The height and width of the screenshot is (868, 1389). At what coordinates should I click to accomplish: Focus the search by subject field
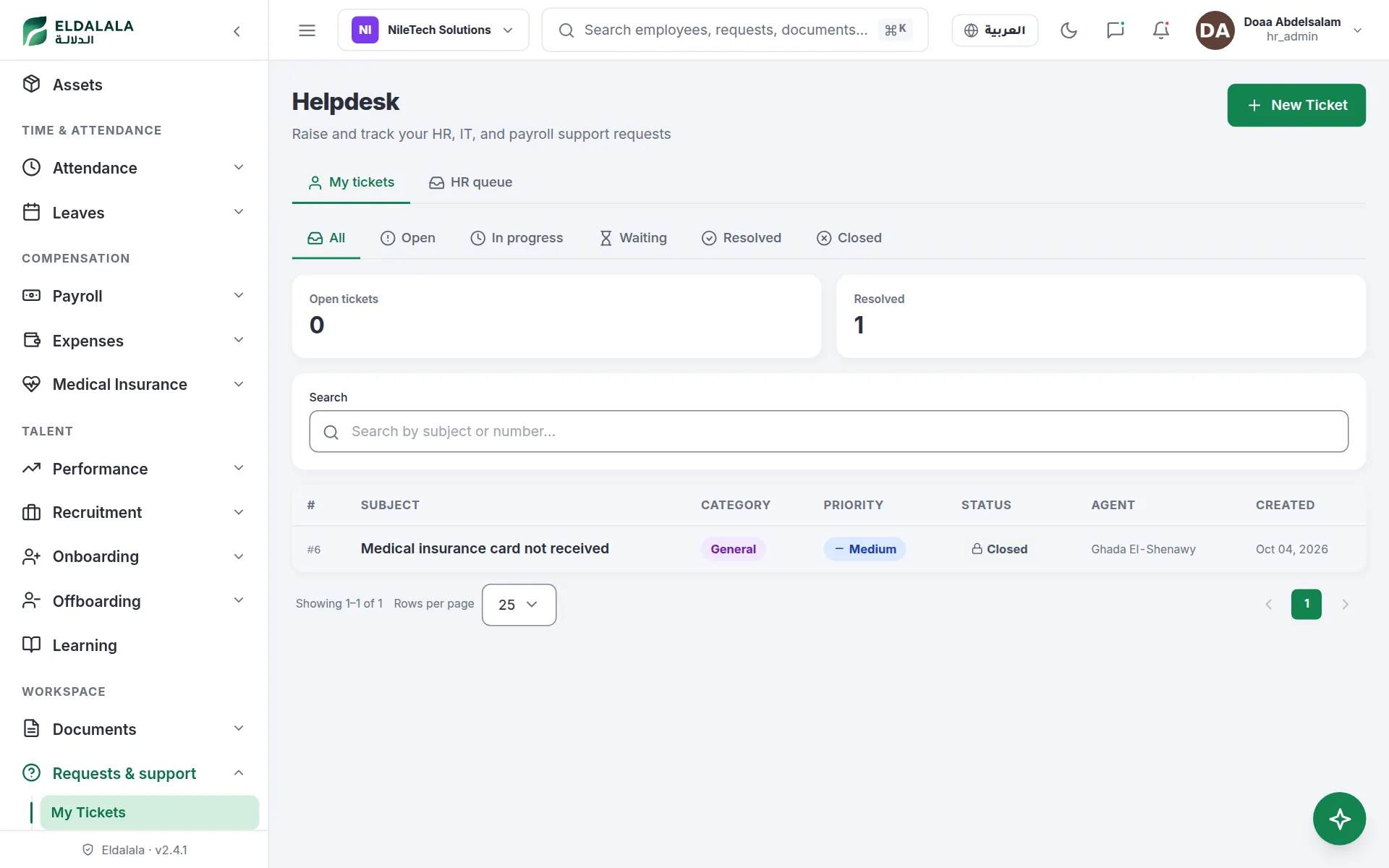click(829, 432)
